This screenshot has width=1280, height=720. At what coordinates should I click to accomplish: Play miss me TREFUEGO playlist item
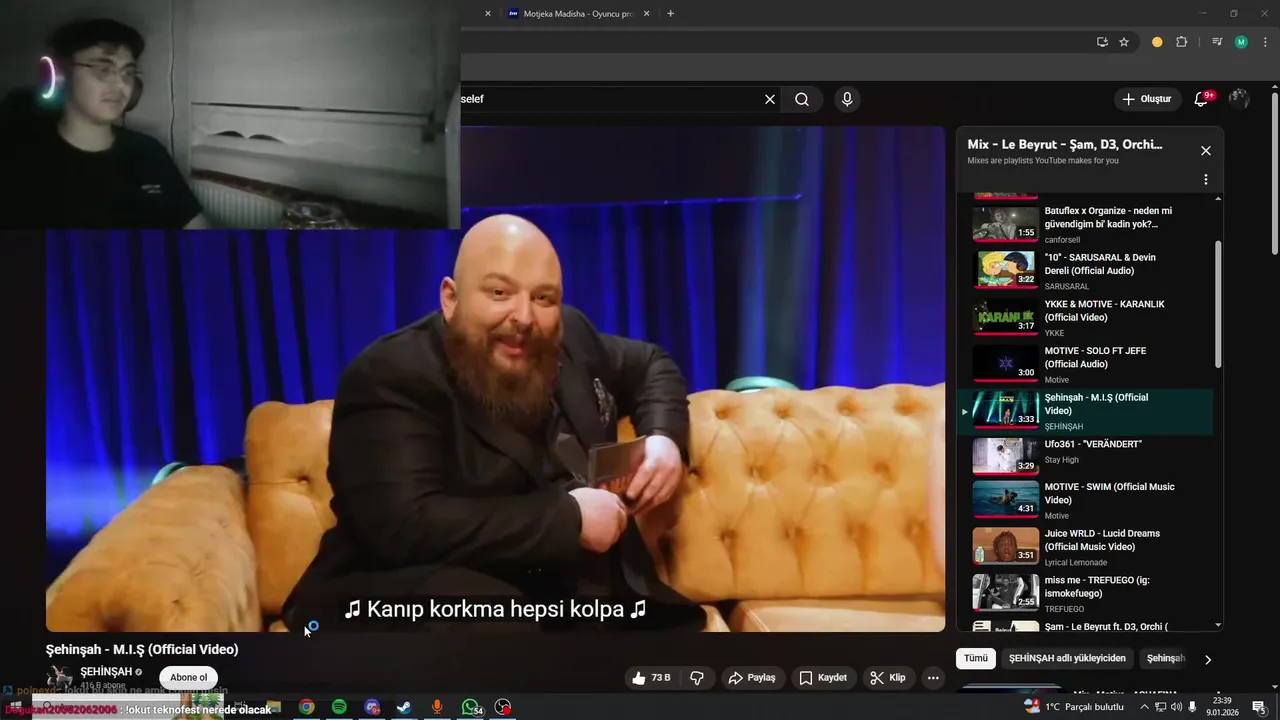coord(1085,593)
